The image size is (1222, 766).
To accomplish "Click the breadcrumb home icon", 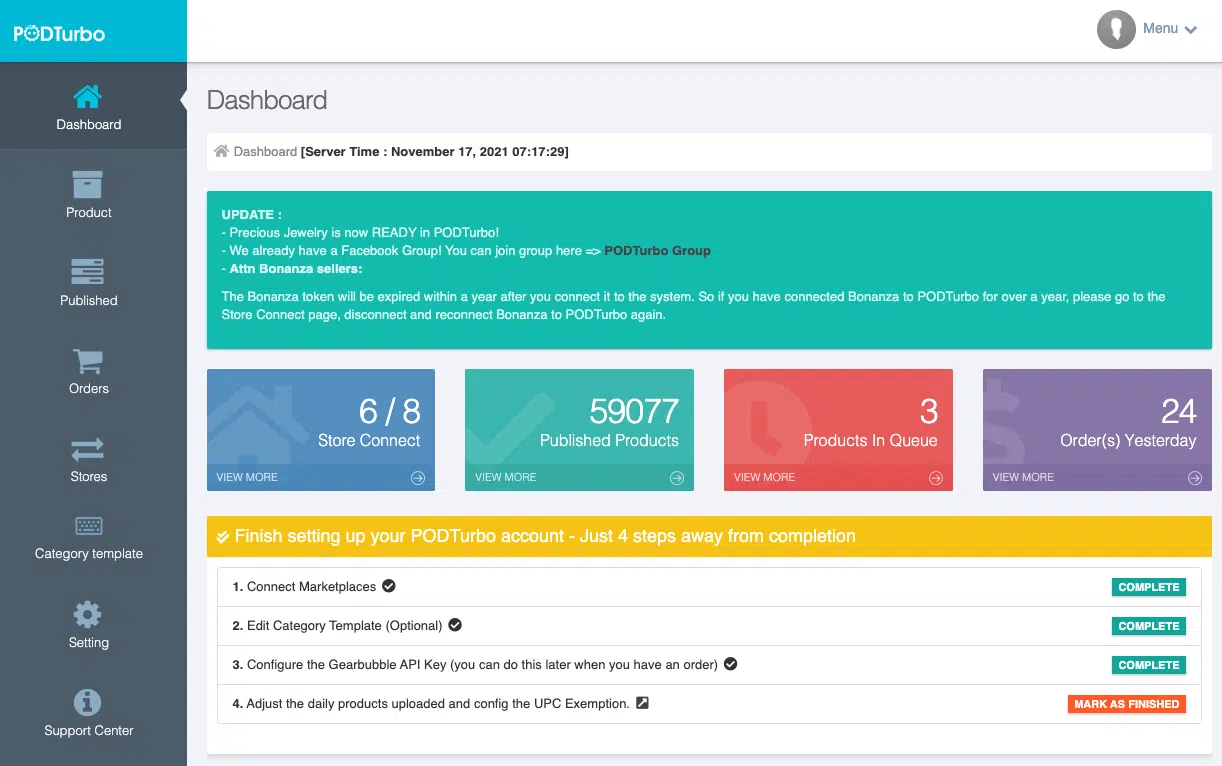I will (x=222, y=152).
